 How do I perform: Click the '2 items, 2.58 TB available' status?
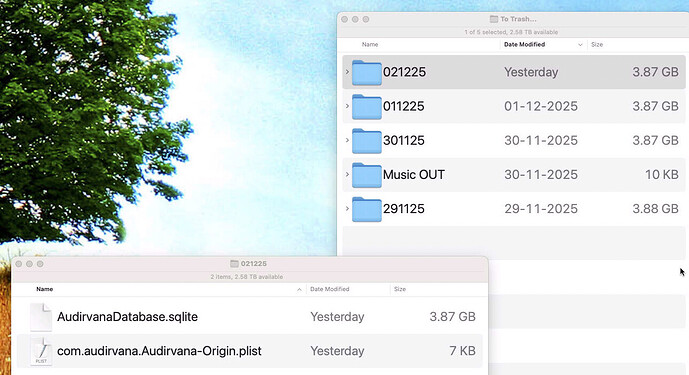247,277
